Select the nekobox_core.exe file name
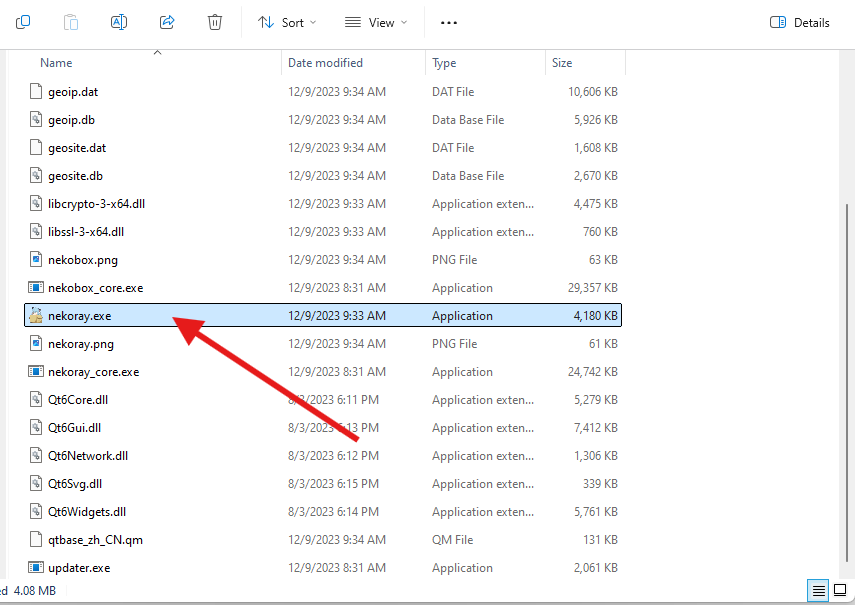The height and width of the screenshot is (605, 855). point(95,288)
